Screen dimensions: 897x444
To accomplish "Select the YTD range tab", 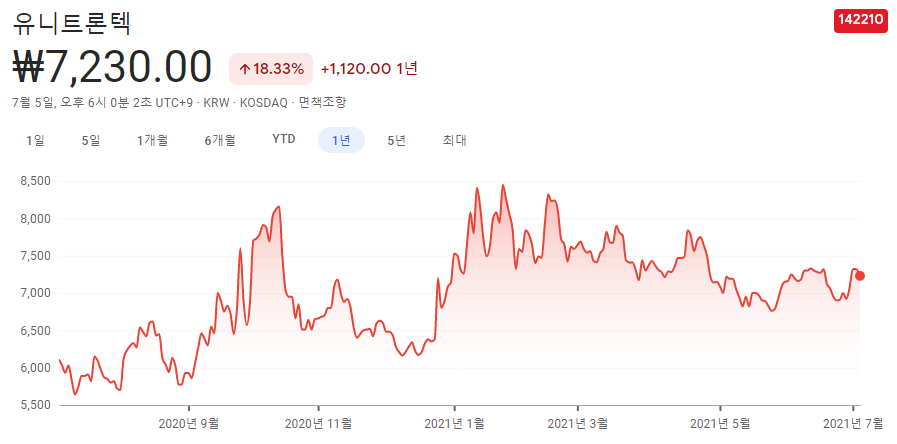I will coord(284,140).
